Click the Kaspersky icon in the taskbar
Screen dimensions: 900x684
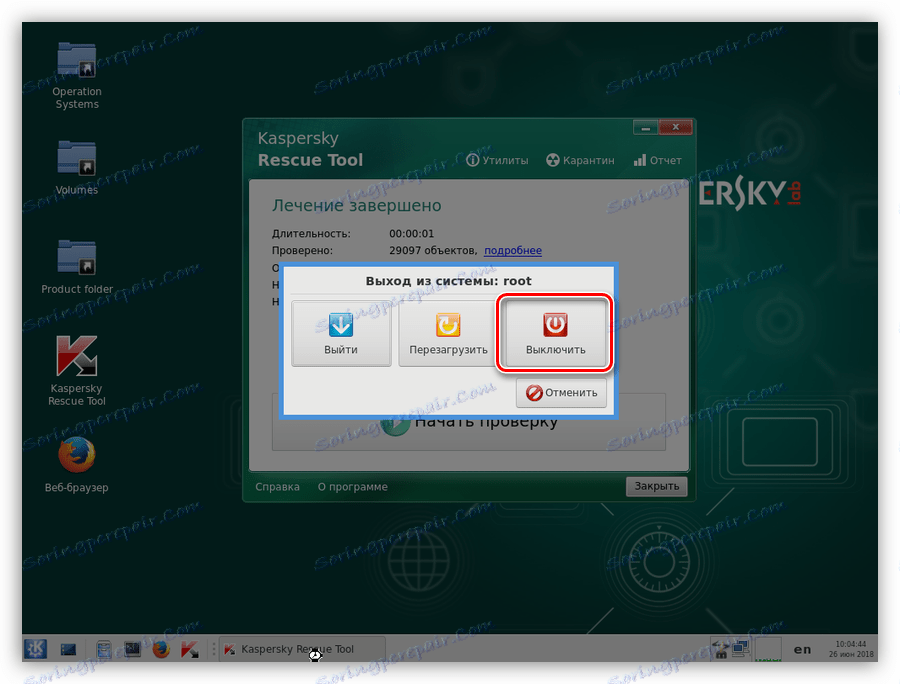pos(190,649)
